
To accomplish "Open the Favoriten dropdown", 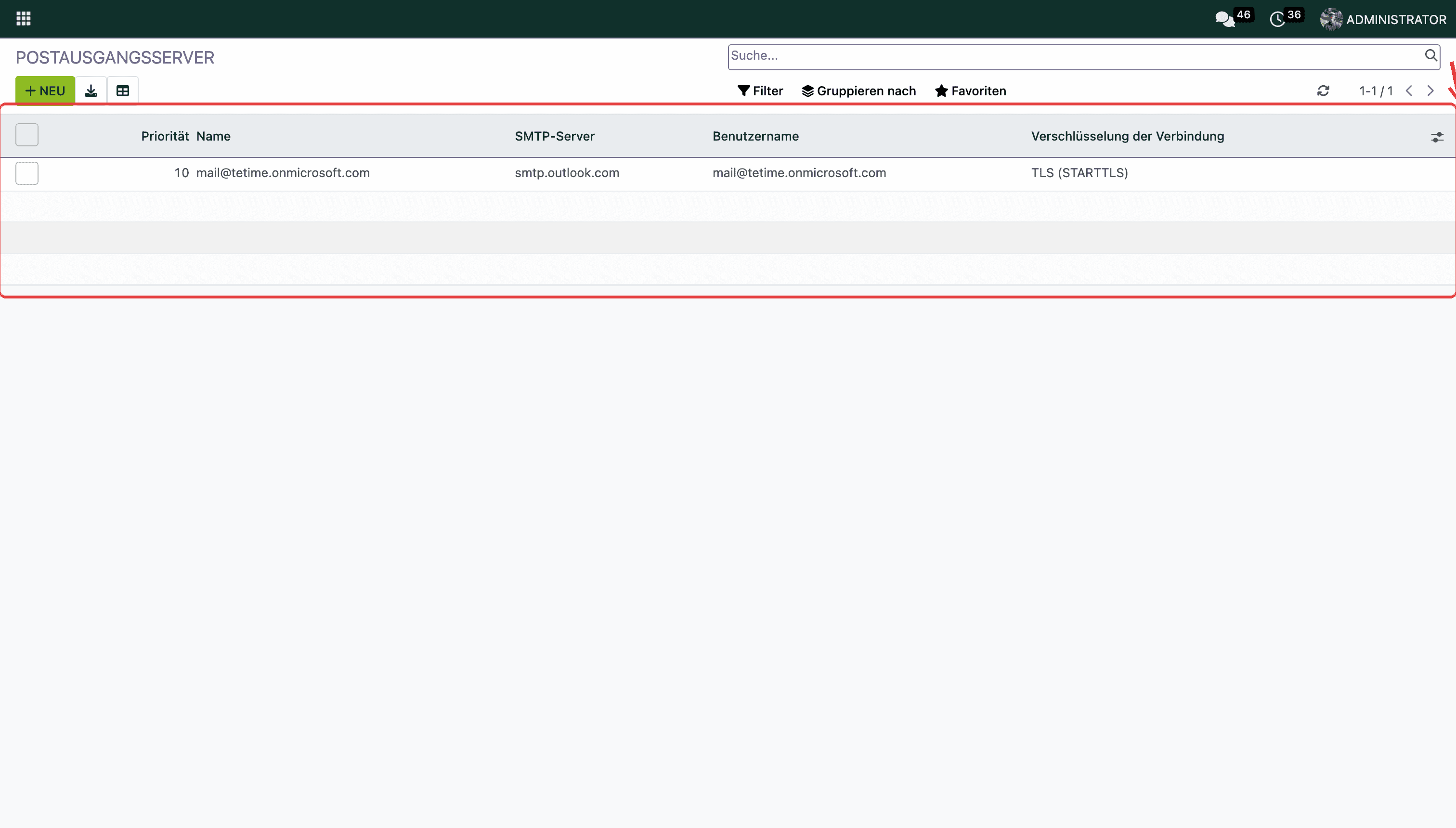I will (970, 91).
